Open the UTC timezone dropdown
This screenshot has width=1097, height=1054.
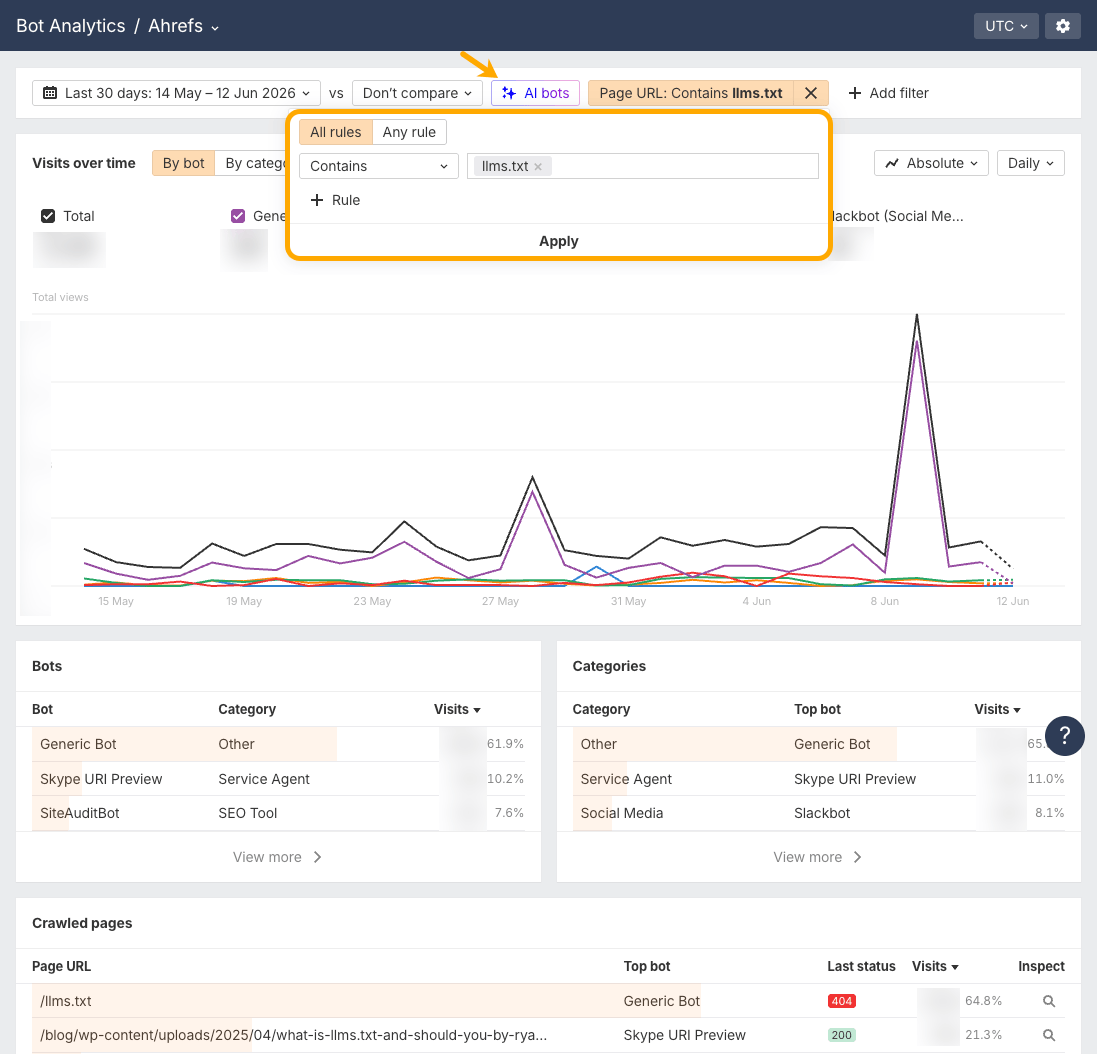click(1006, 26)
